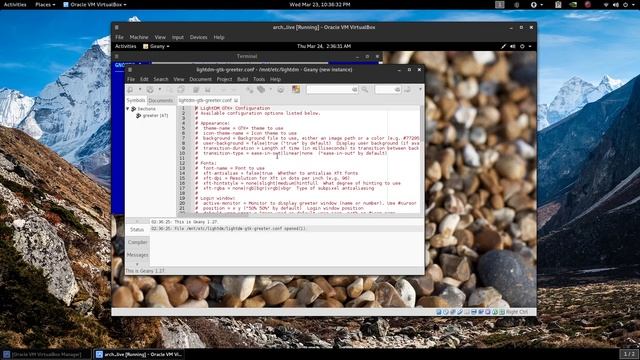Click the 'This is Geany 1.27' status message
This screenshot has height=360, width=640.
click(x=185, y=222)
